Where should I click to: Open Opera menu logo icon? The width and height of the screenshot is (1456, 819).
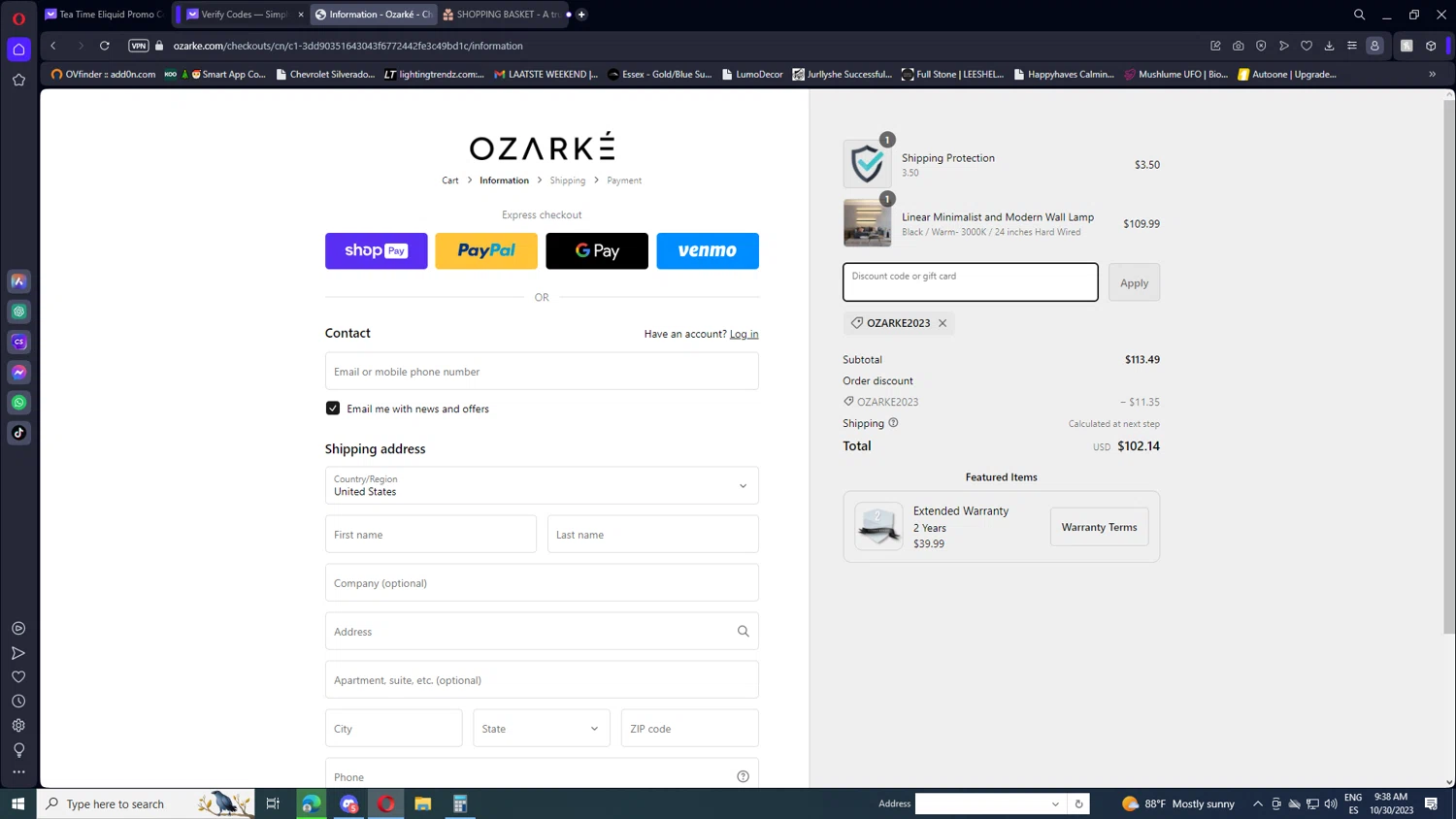point(18,18)
